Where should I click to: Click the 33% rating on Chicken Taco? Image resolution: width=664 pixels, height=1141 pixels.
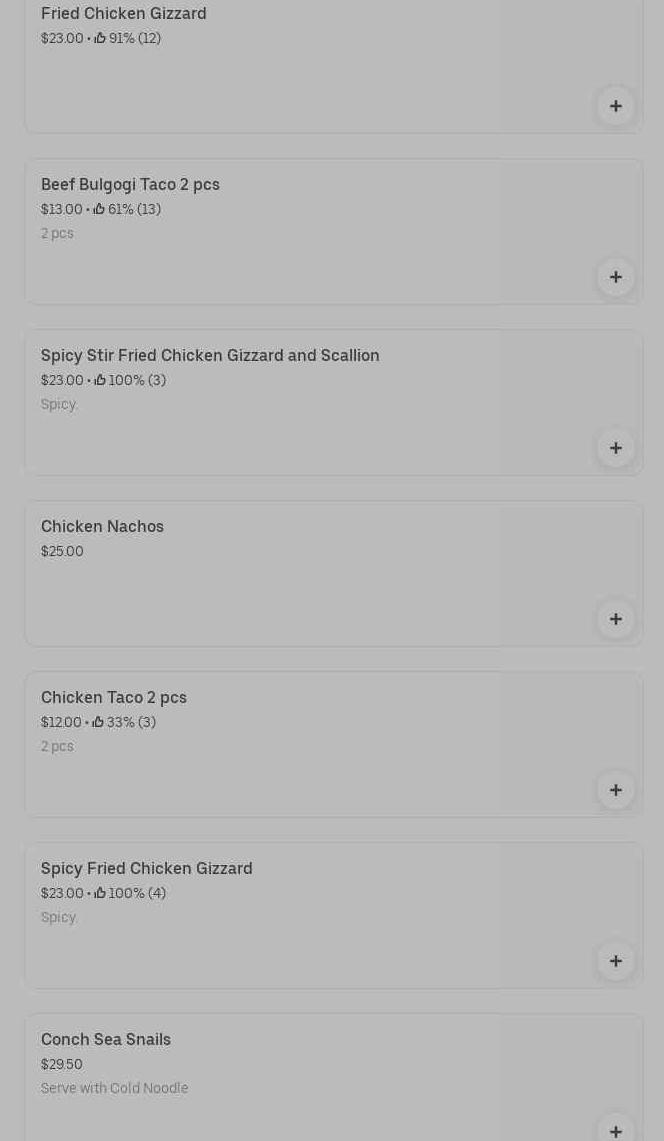click(124, 722)
